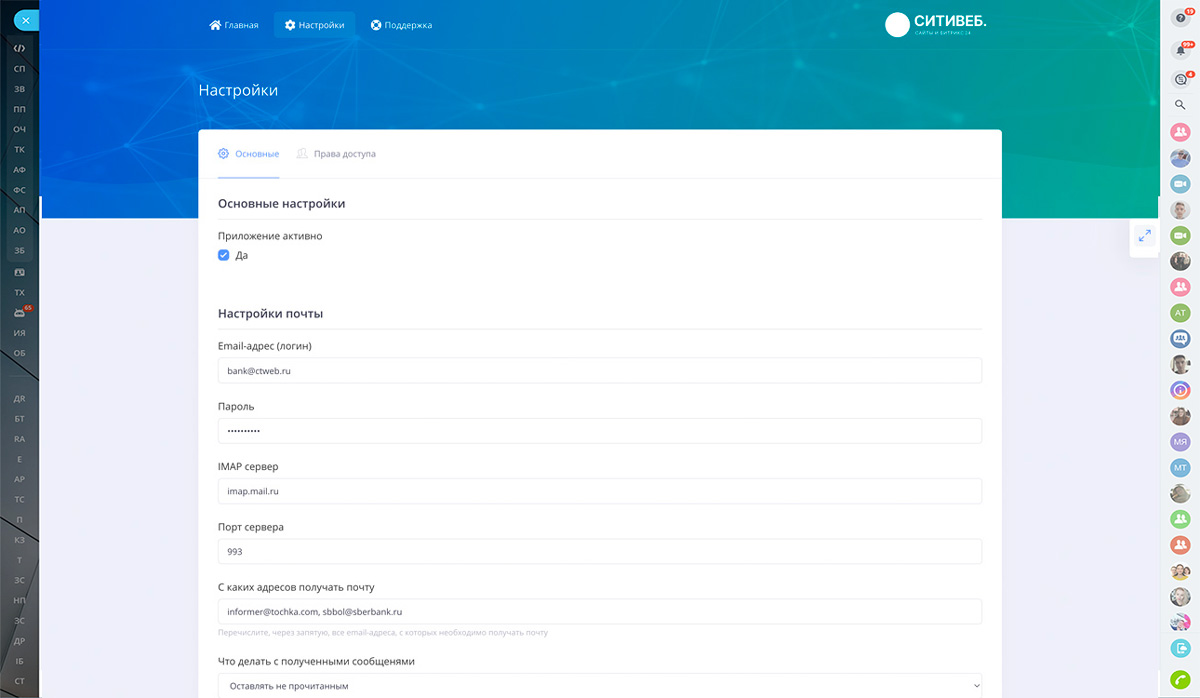Click the green phone call button
Viewport: 1200px width, 698px height.
click(1180, 680)
